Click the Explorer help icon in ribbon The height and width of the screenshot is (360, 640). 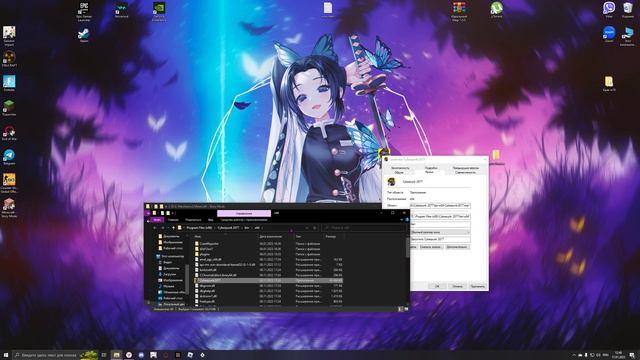tap(407, 220)
